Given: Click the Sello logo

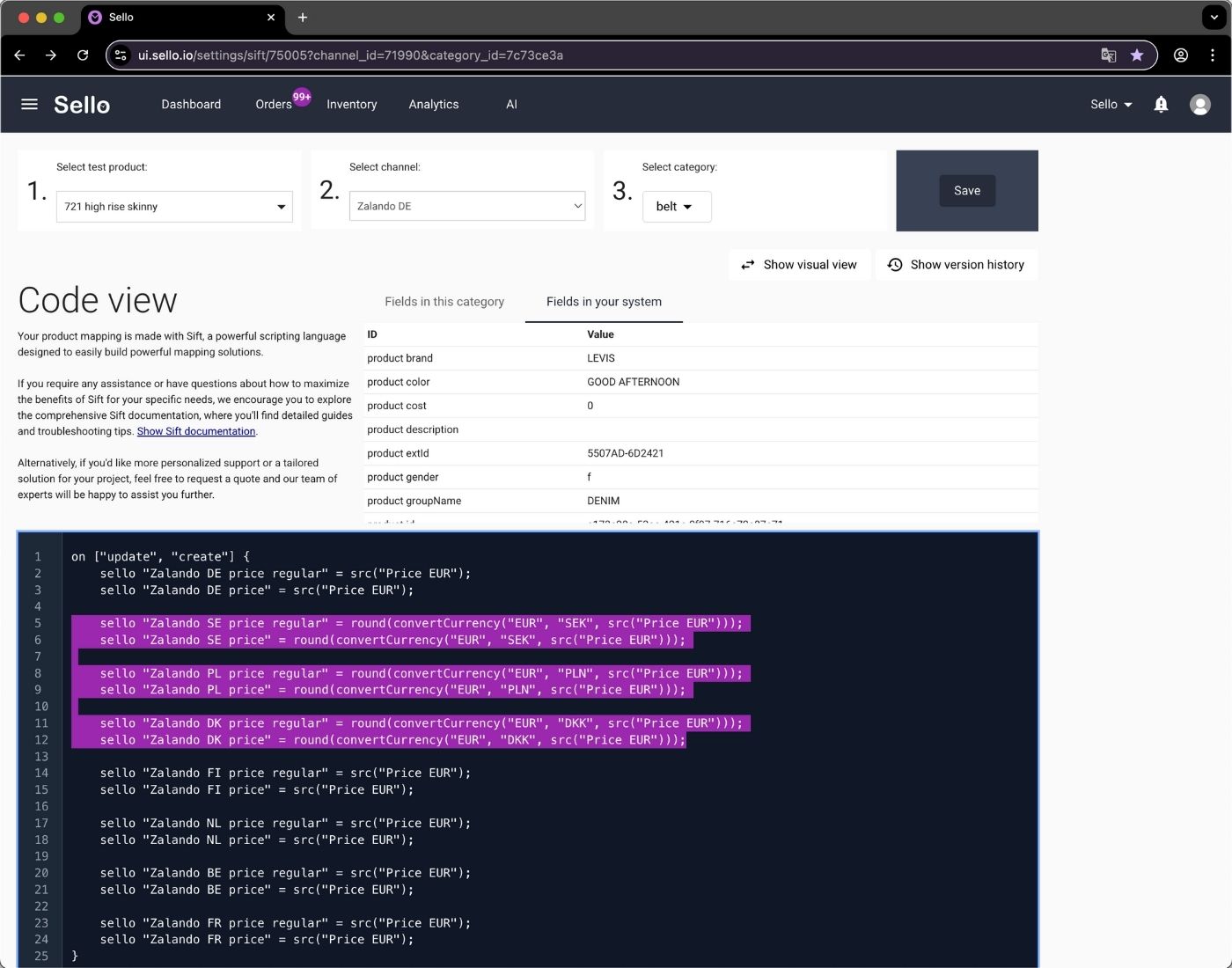Looking at the screenshot, I should tap(82, 105).
